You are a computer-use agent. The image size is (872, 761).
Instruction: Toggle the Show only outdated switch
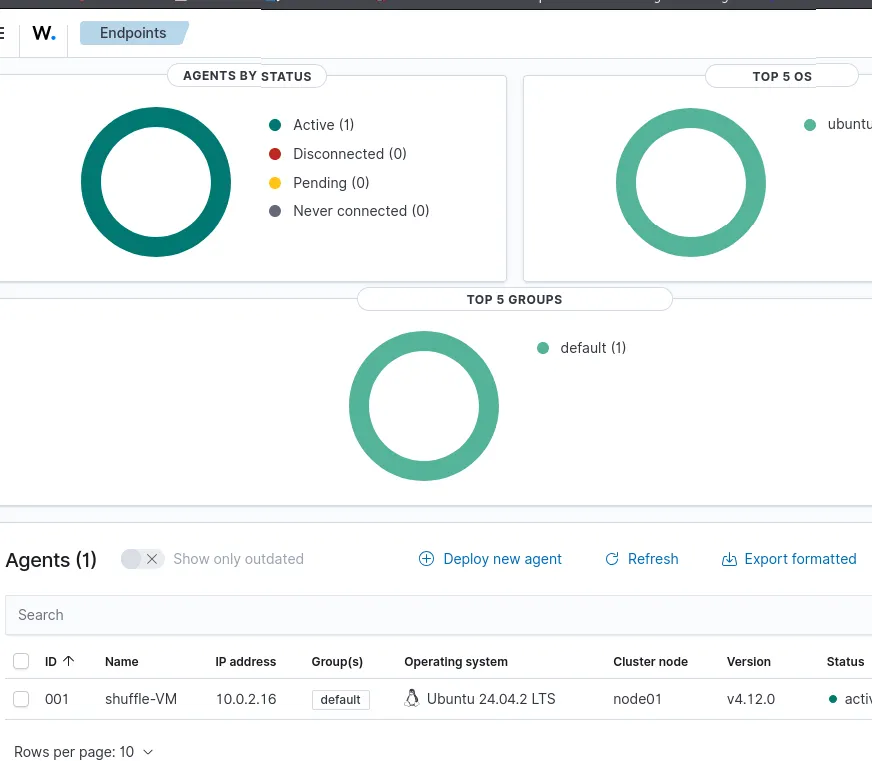click(x=141, y=559)
